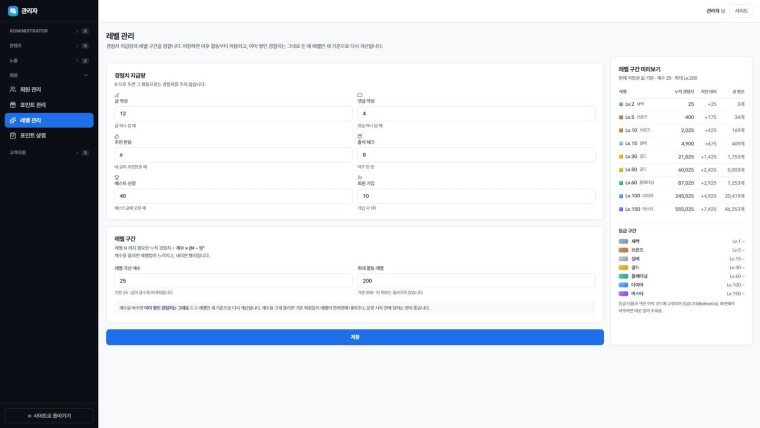Expand the ADMINISTRATOR sidebar section
Image resolution: width=760 pixels, height=428 pixels.
click(49, 31)
